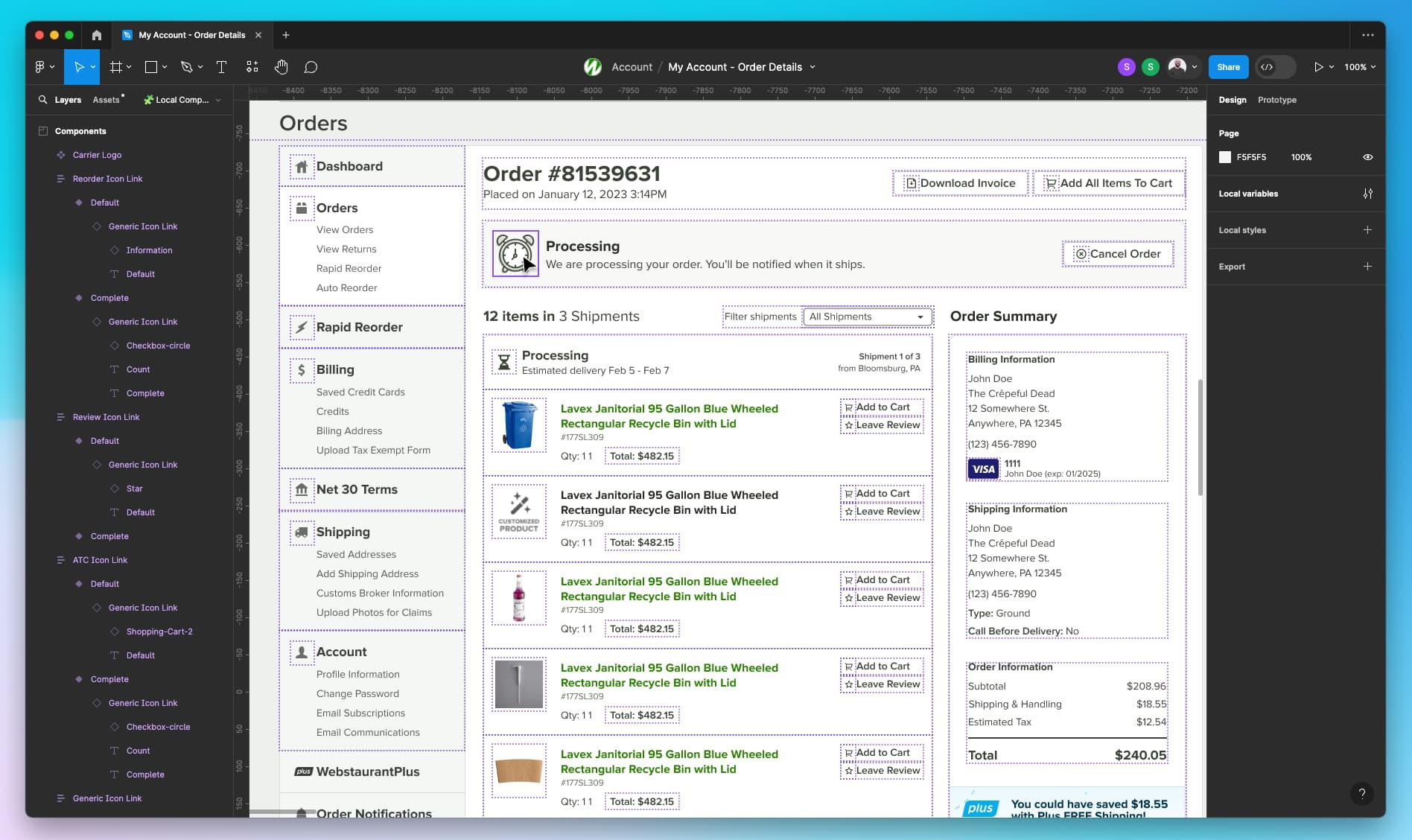This screenshot has width=1412, height=840.
Task: Toggle Dev Mode switch
Action: 1275,67
